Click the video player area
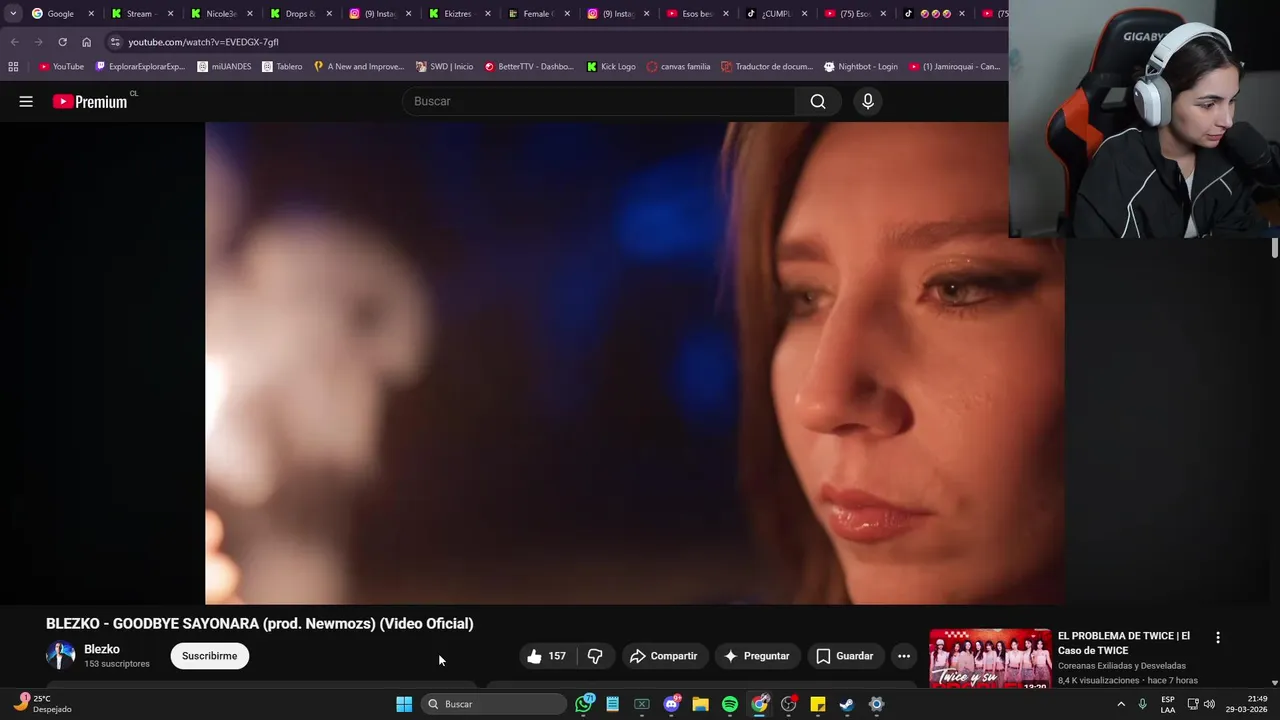 [x=634, y=363]
